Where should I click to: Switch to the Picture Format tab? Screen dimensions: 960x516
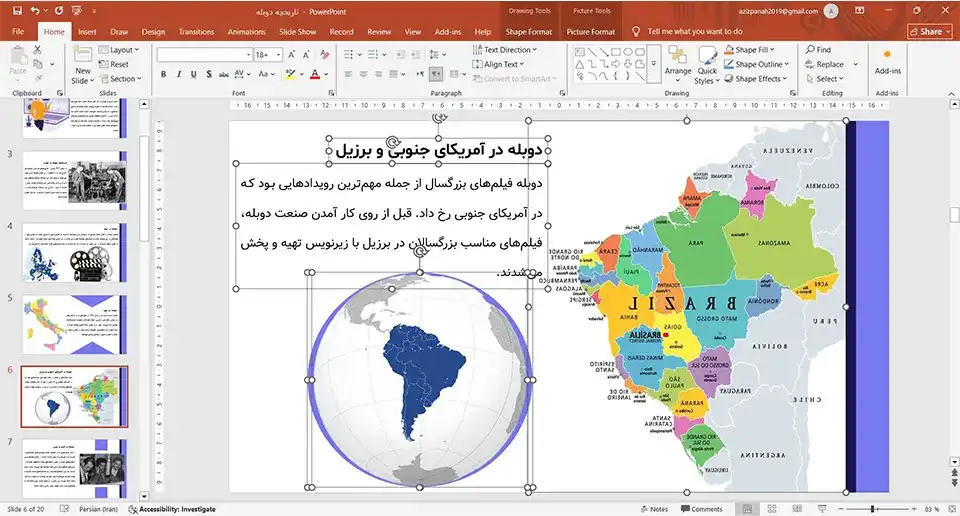click(590, 31)
